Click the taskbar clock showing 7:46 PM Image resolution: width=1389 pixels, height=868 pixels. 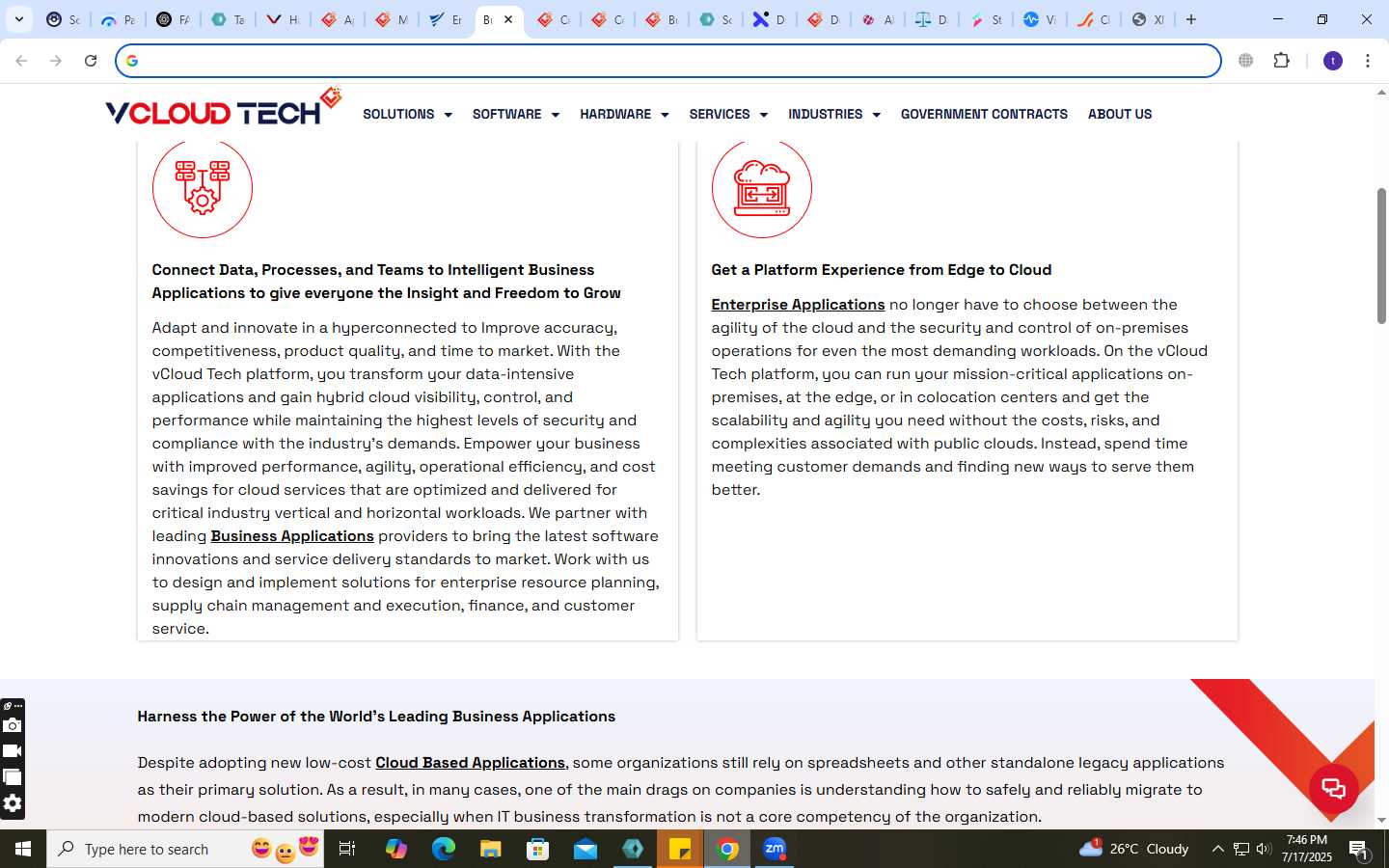[1307, 849]
